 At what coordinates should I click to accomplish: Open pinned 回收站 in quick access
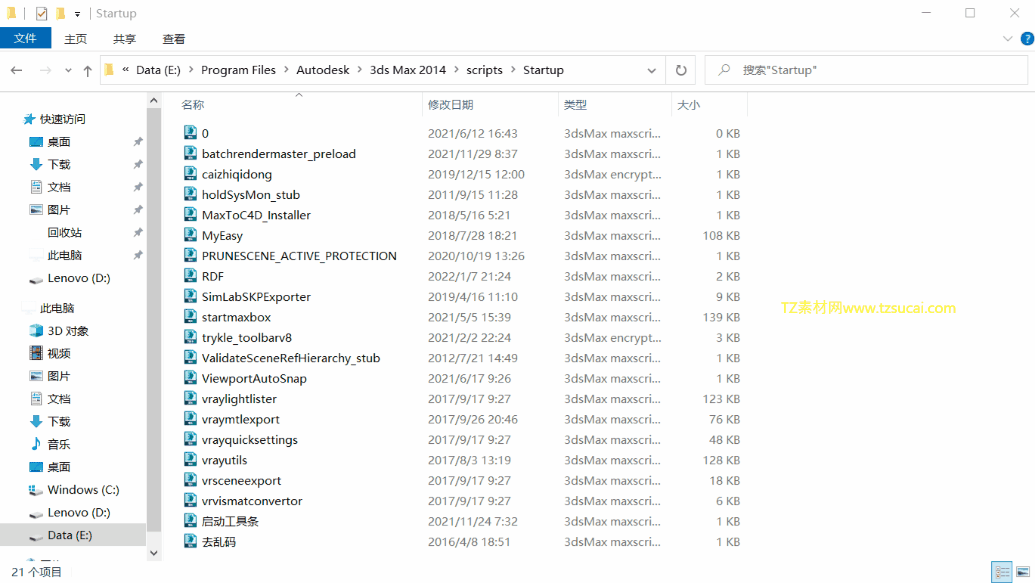tap(65, 232)
